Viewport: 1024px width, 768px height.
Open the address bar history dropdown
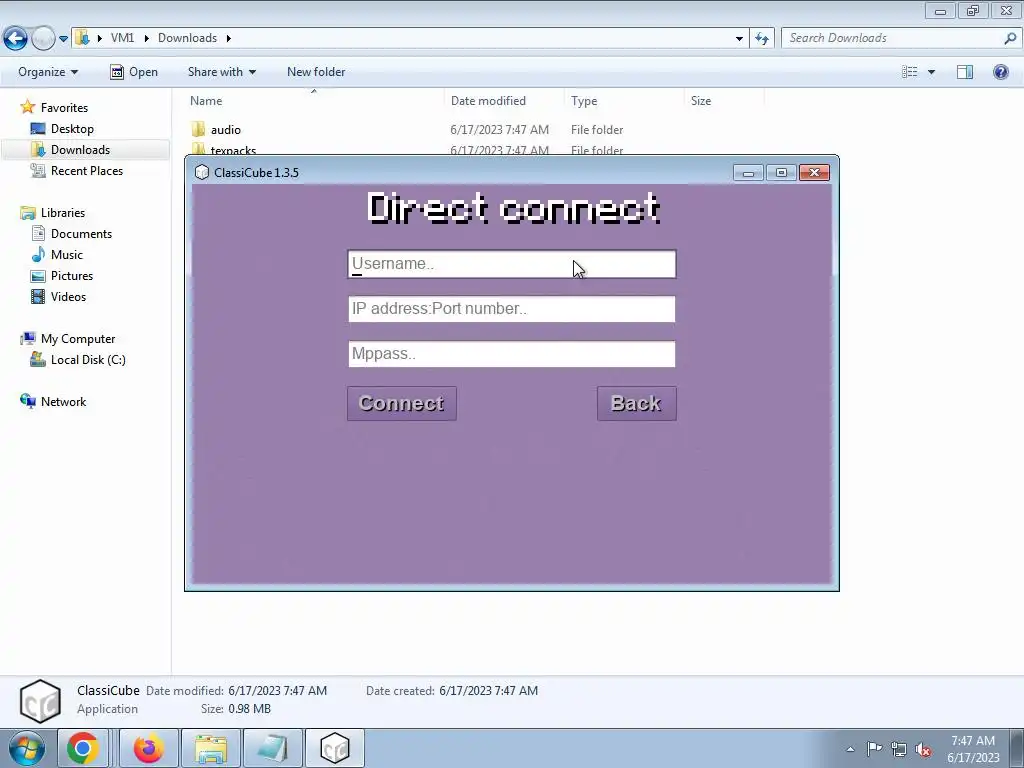tap(739, 39)
